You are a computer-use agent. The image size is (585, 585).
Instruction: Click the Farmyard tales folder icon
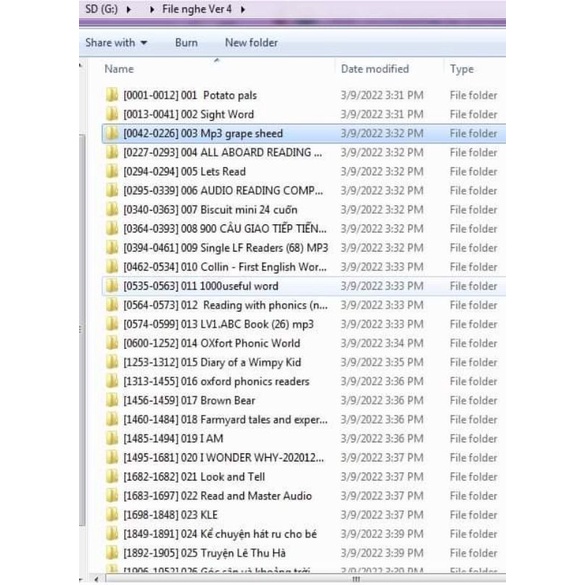(112, 419)
